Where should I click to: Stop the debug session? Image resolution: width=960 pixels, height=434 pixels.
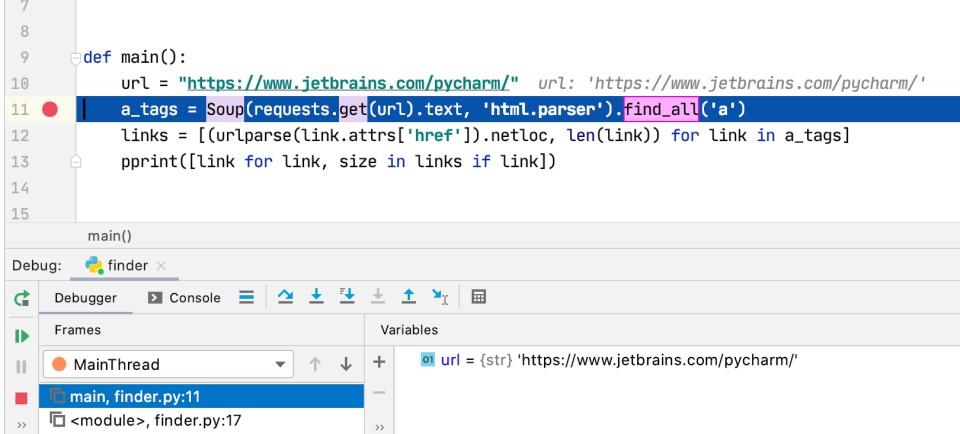coord(21,398)
